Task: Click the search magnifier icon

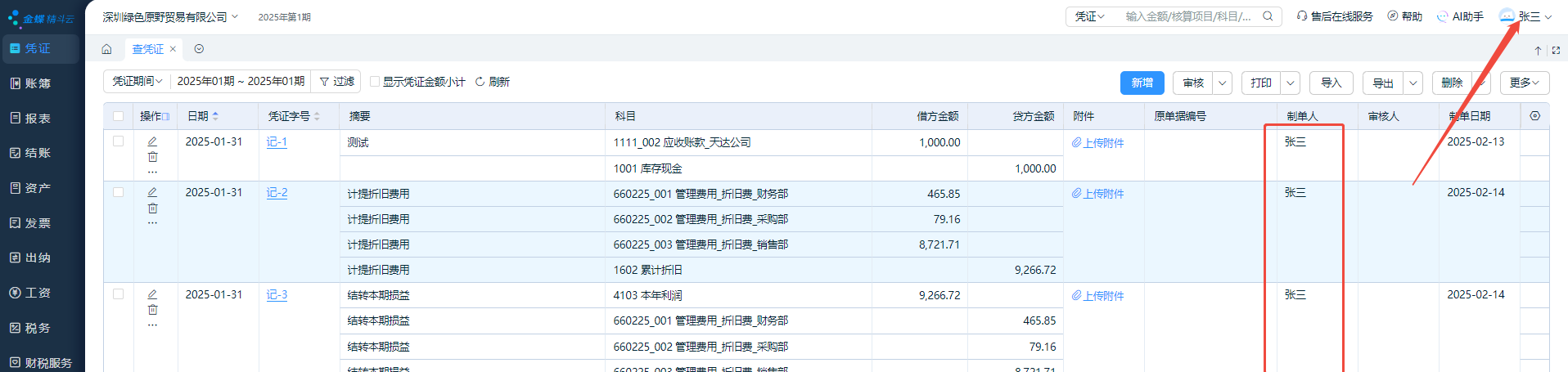Action: [x=1268, y=16]
